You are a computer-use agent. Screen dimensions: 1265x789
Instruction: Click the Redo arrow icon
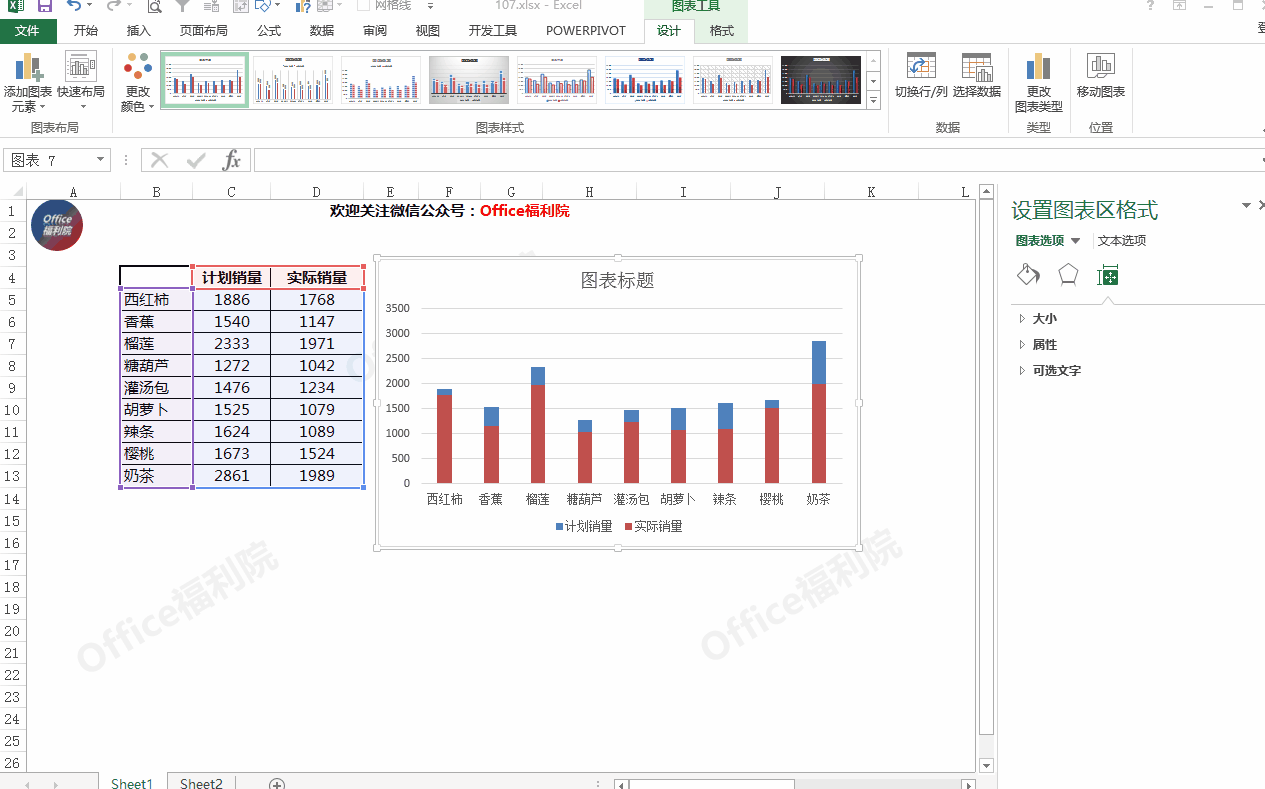click(113, 6)
